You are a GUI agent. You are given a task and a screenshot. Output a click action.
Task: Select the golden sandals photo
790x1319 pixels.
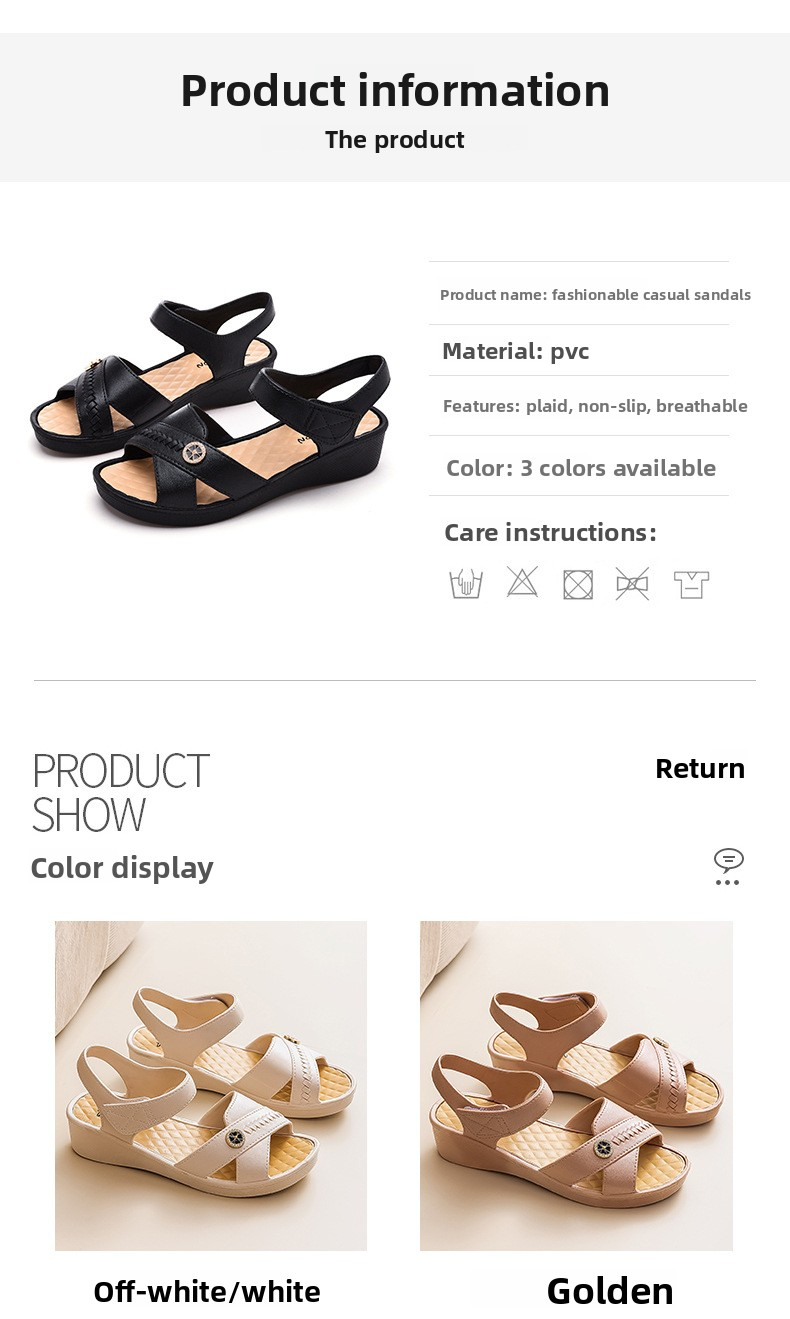[576, 1085]
